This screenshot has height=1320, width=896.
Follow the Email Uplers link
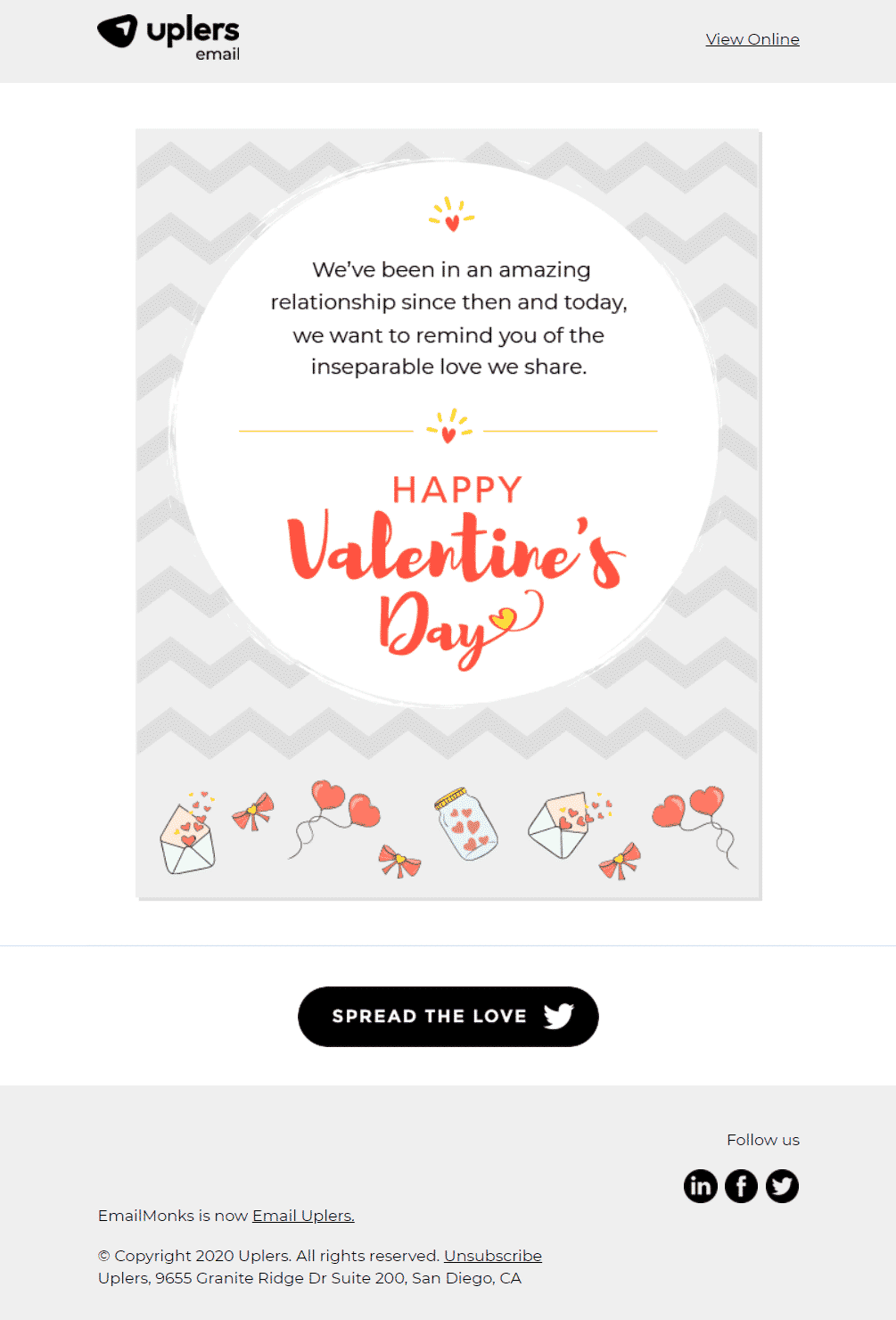[303, 1216]
